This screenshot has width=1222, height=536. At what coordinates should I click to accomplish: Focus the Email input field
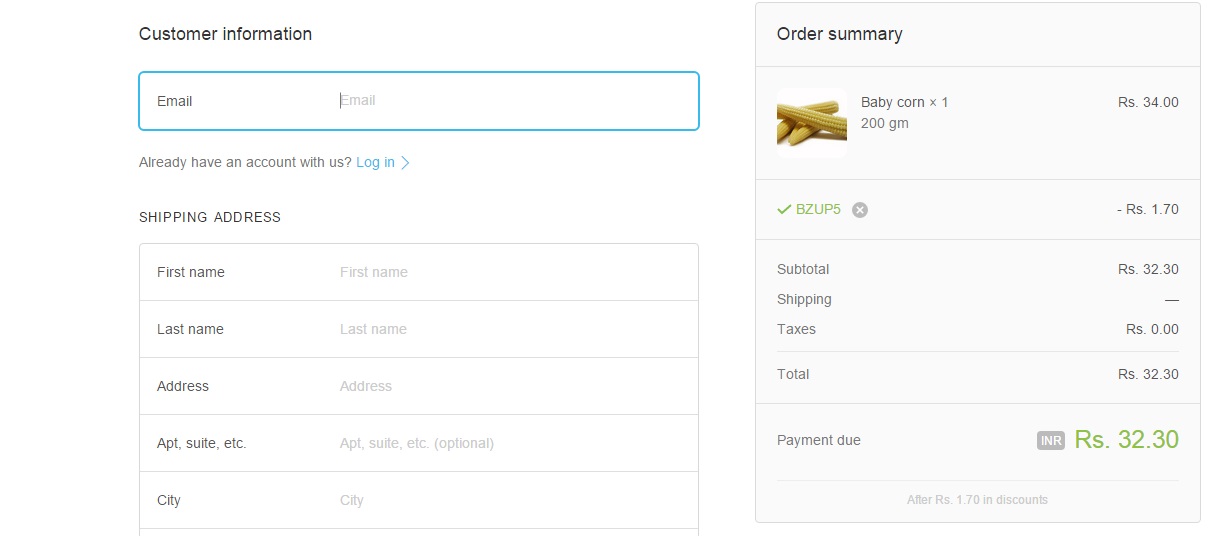coord(510,101)
